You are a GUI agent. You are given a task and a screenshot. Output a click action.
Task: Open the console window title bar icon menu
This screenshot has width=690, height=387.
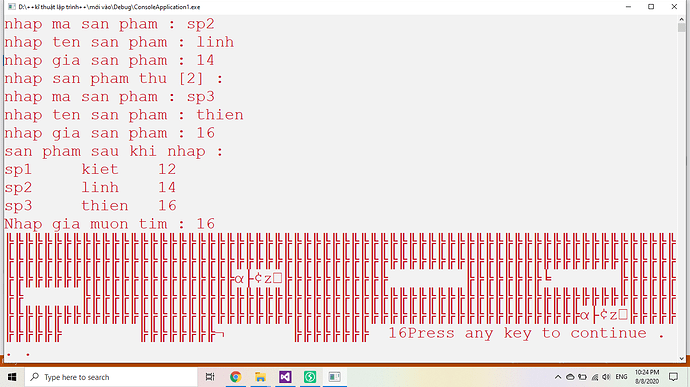pyautogui.click(x=12, y=7)
